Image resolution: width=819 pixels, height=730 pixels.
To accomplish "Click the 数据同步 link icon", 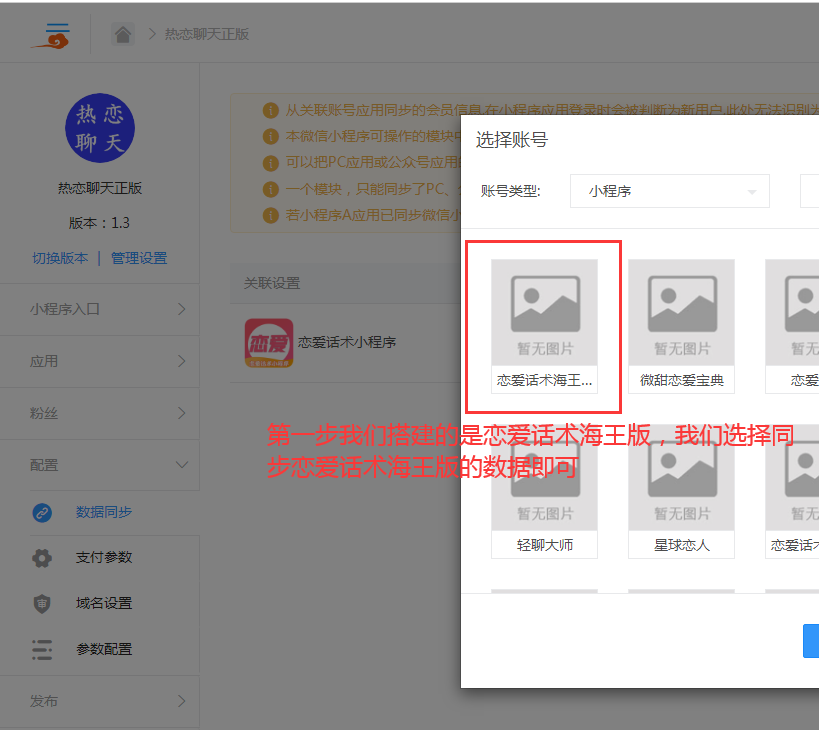I will [42, 513].
